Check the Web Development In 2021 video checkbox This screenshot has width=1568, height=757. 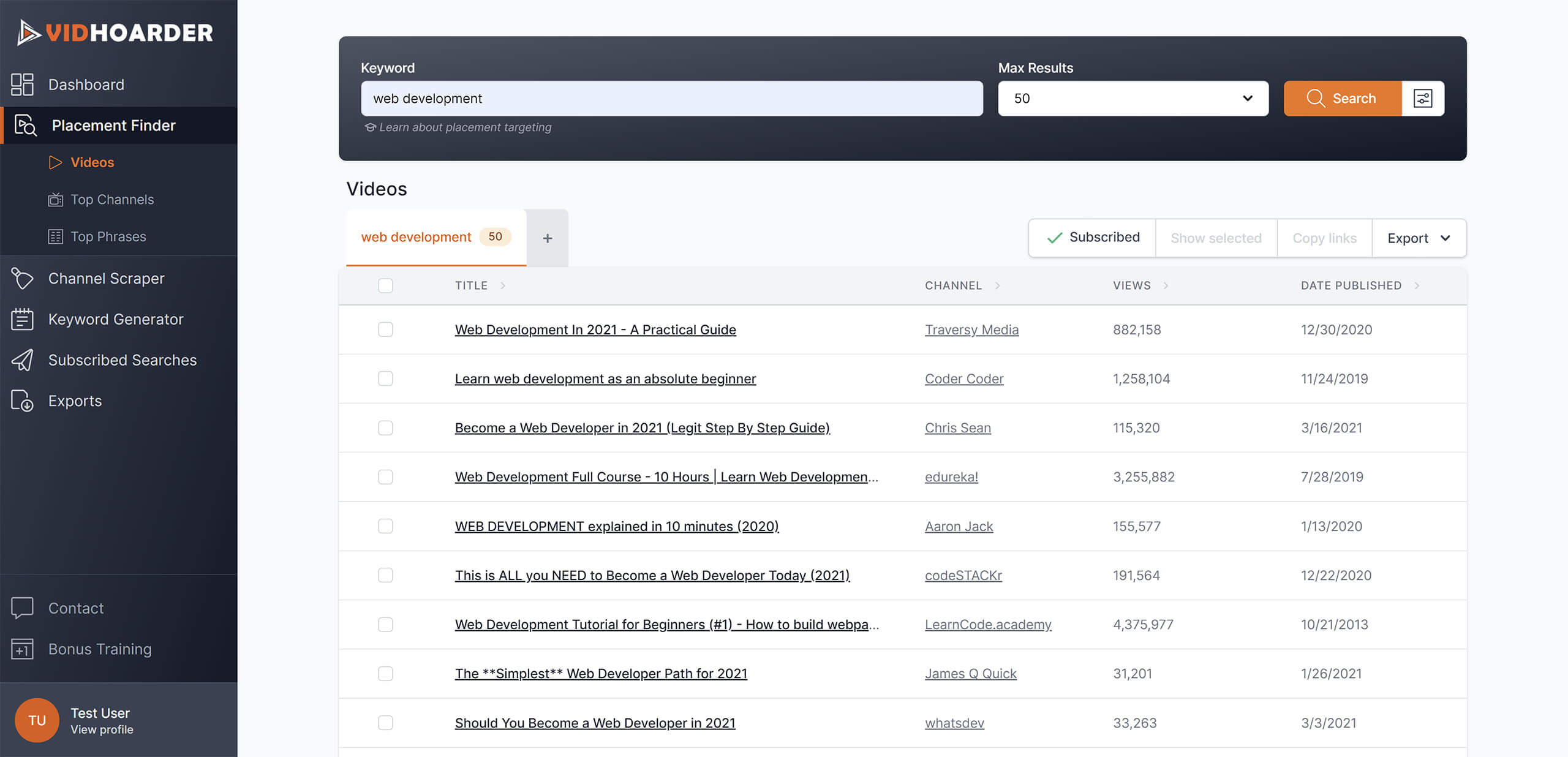click(385, 329)
